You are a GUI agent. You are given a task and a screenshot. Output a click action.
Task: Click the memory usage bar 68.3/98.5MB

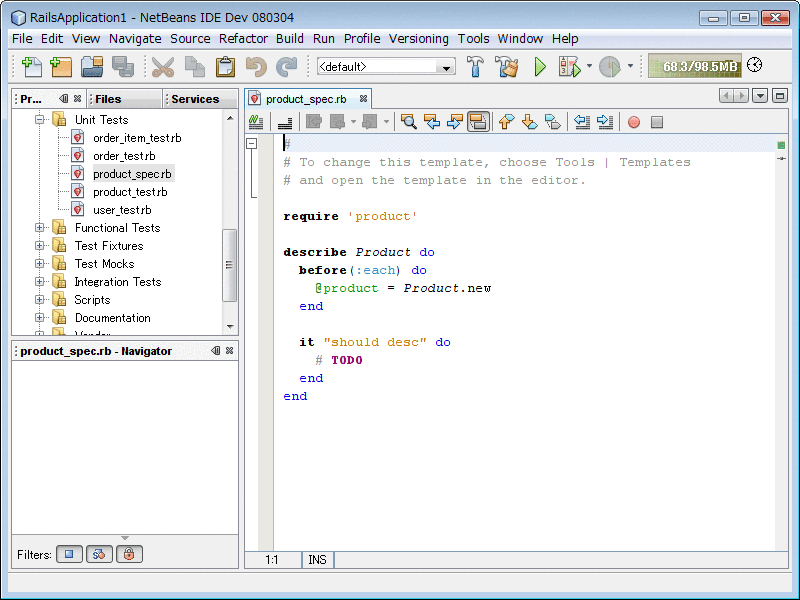click(x=694, y=66)
